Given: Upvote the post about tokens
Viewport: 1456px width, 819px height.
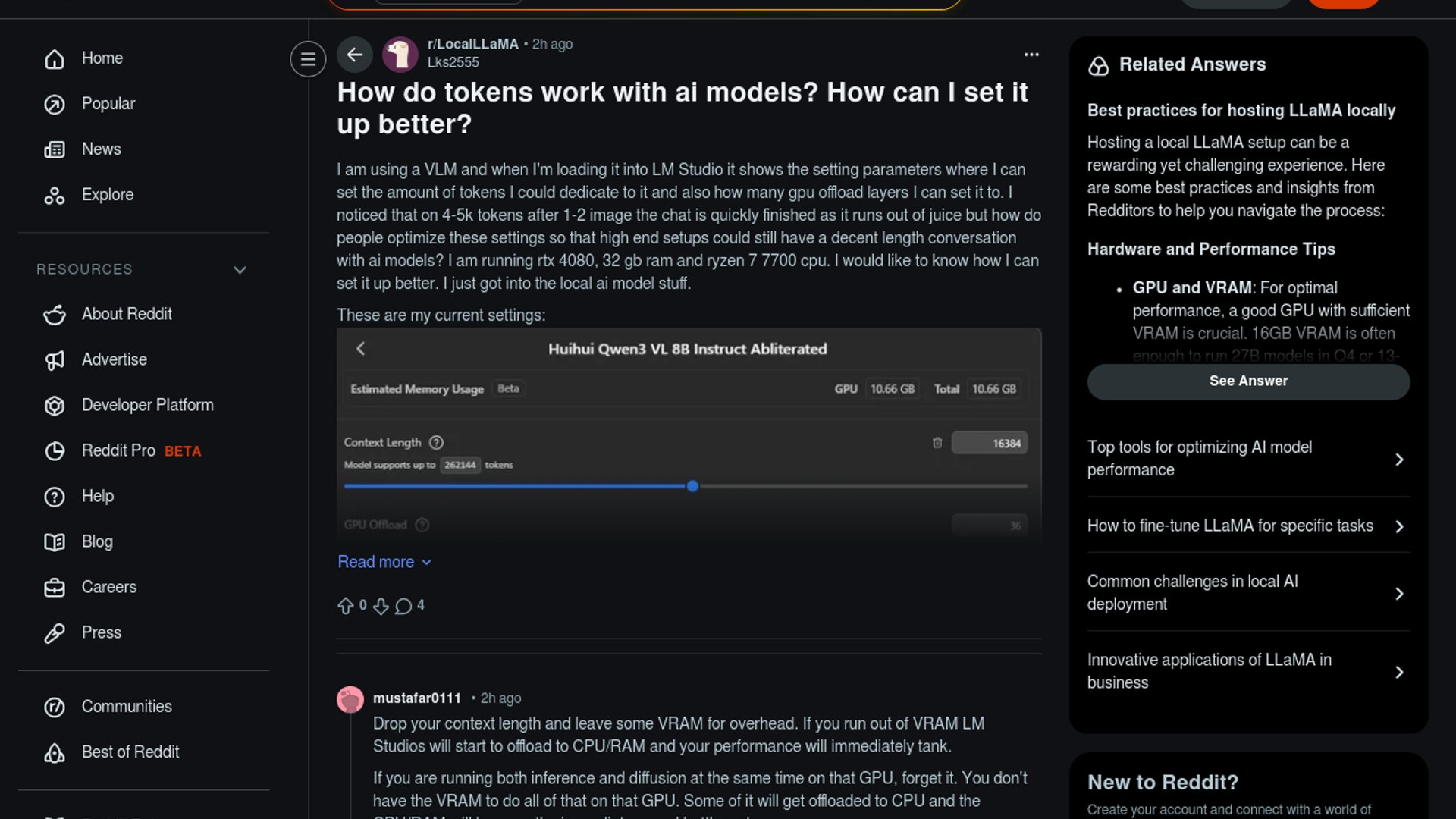Looking at the screenshot, I should pos(346,606).
